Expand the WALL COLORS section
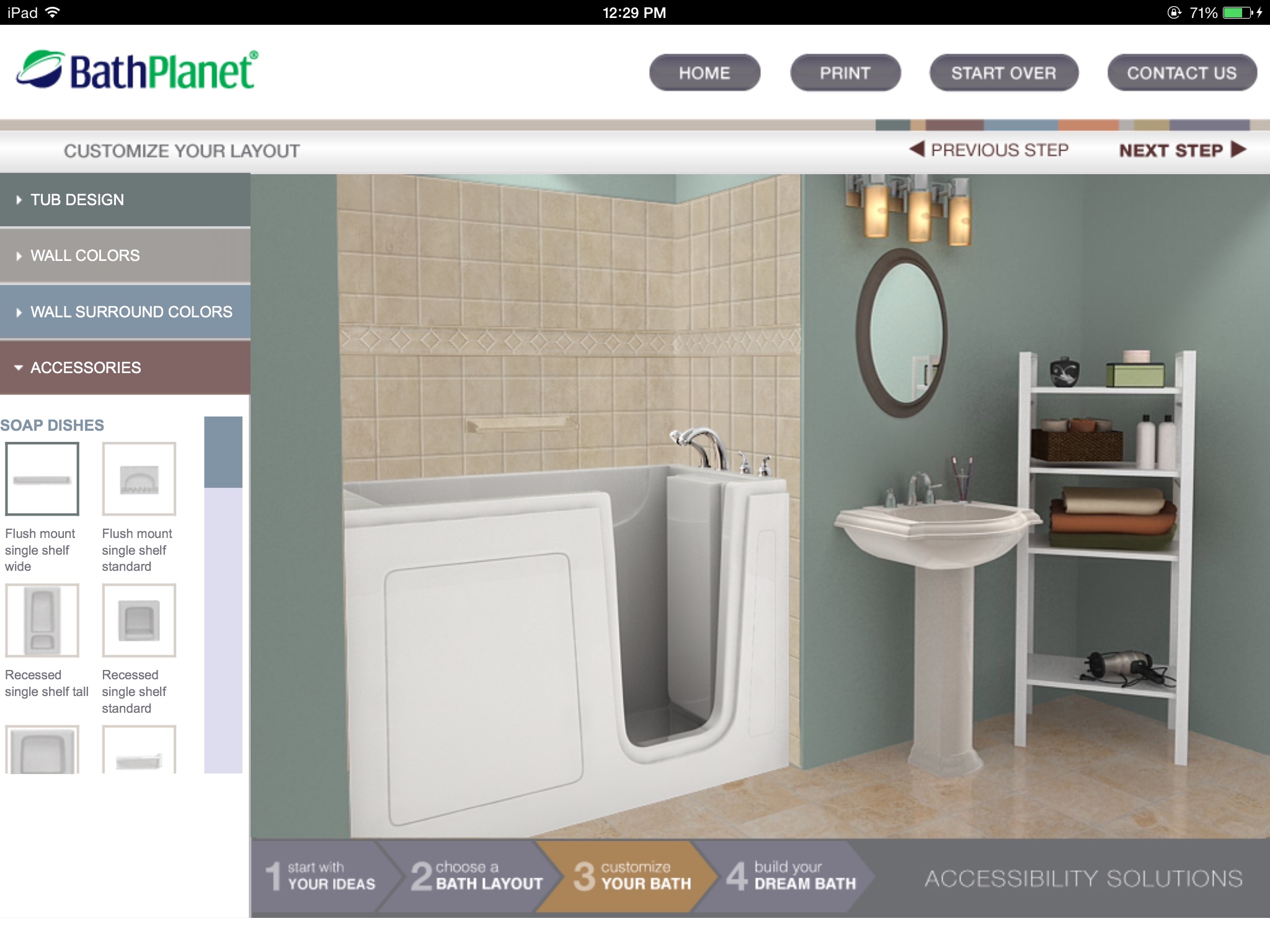The width and height of the screenshot is (1270, 952). tap(124, 255)
